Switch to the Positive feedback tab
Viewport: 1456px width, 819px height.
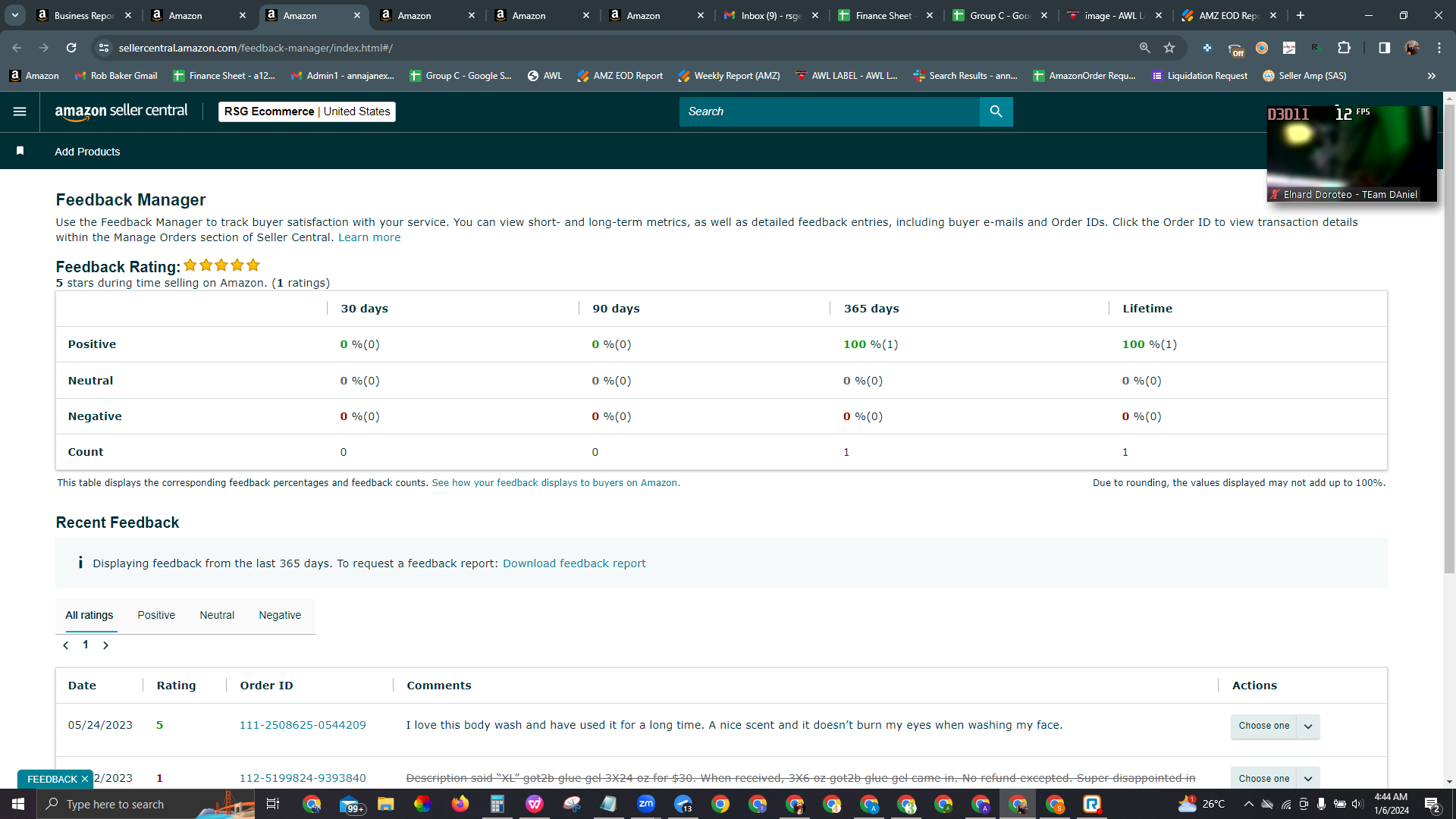[x=156, y=615]
